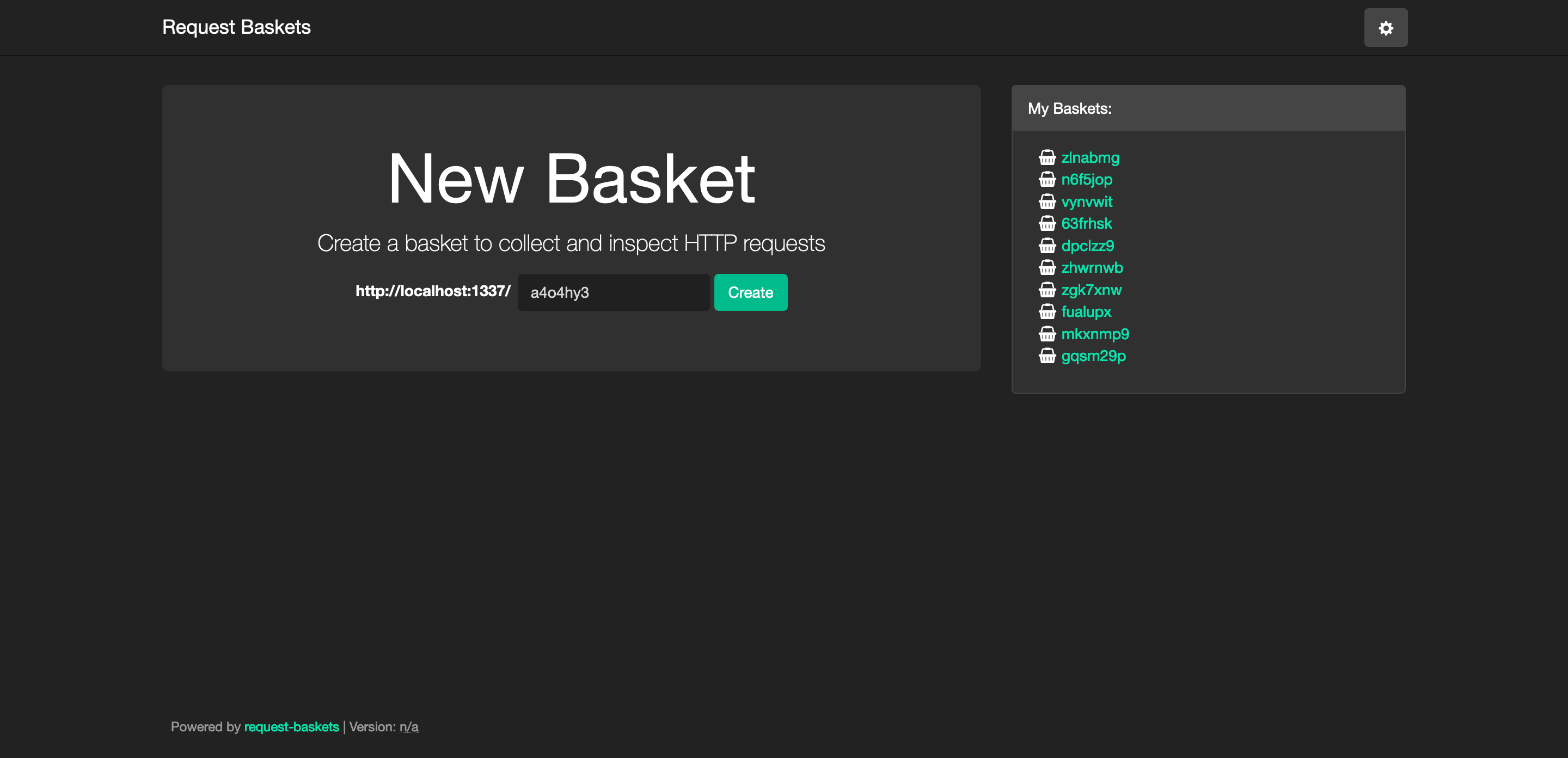The image size is (1568, 758).
Task: Open the request-baskets footer link
Action: point(291,727)
